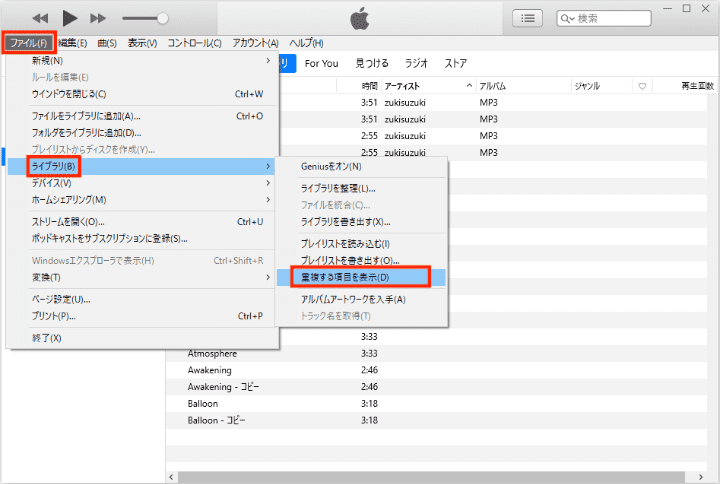Sort by the 再生回数 column header
This screenshot has height=484, width=720.
tap(686, 86)
